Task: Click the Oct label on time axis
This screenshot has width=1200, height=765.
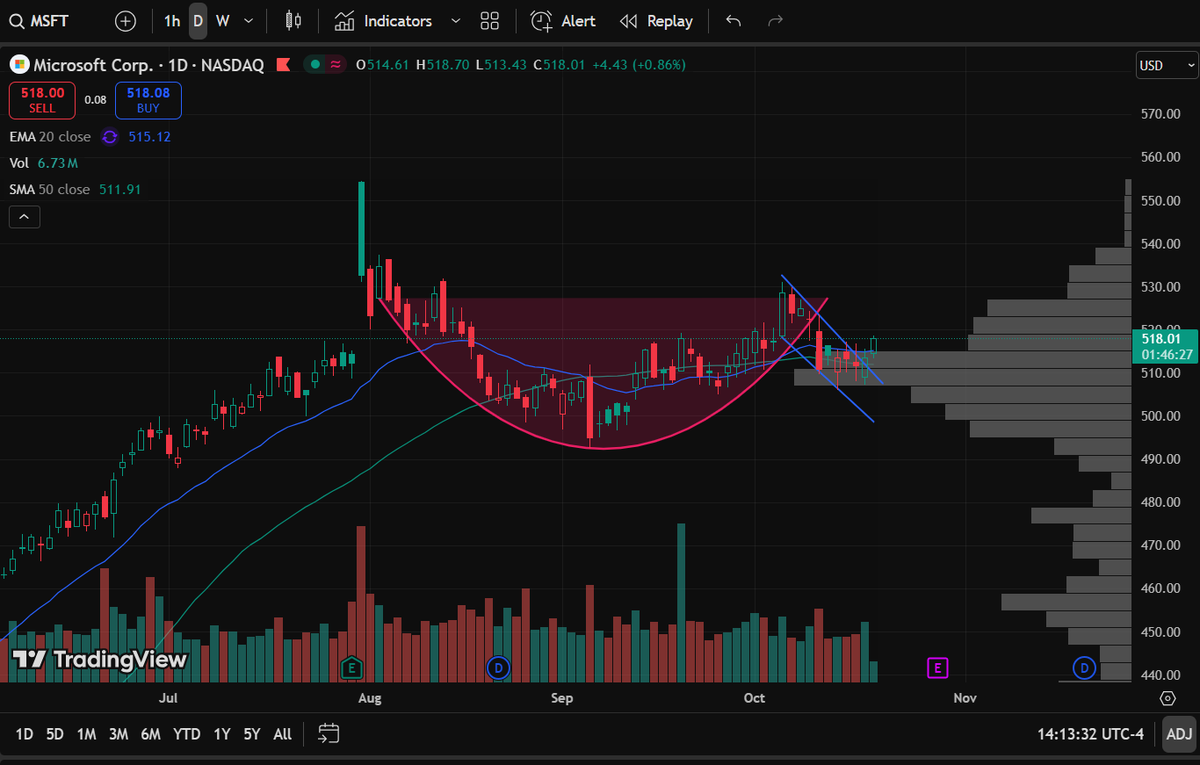Action: coord(755,698)
